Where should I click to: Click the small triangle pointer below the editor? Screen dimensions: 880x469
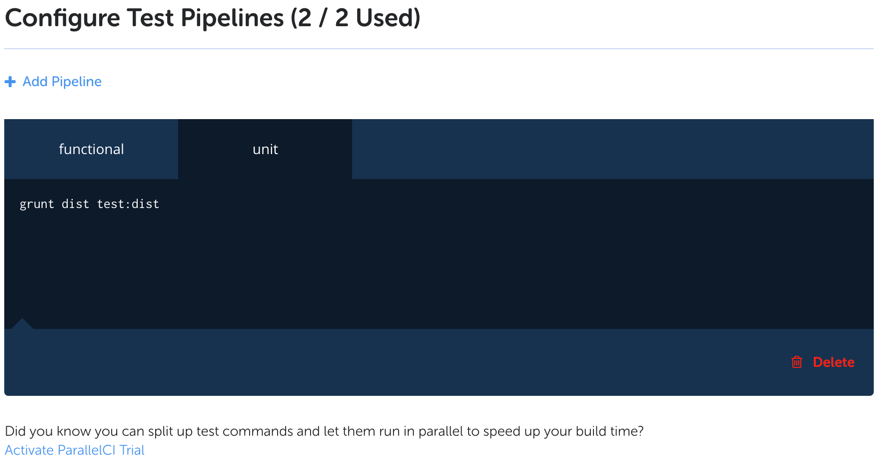pyautogui.click(x=22, y=323)
